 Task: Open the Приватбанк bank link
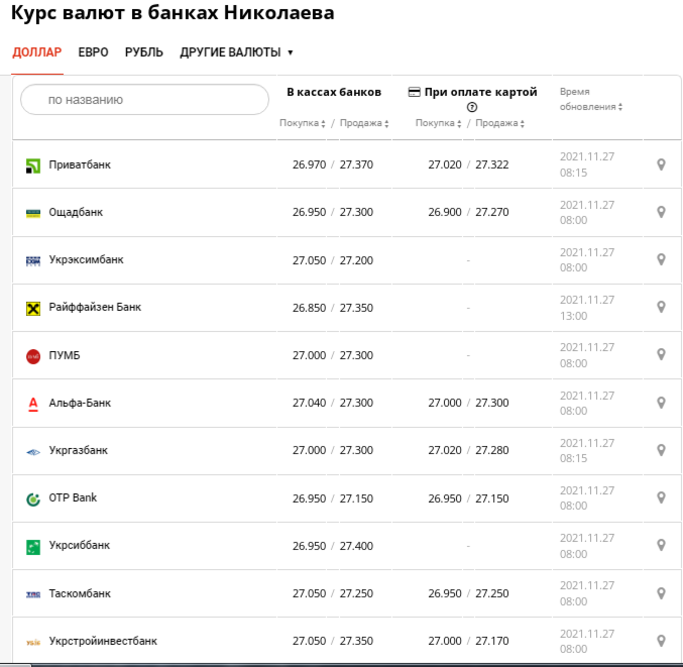(80, 165)
